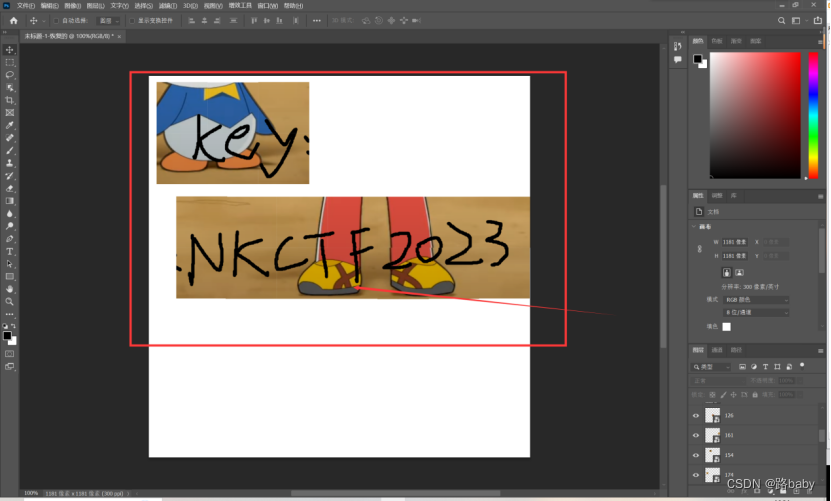Select the Crop tool
The image size is (831, 501).
pos(10,100)
